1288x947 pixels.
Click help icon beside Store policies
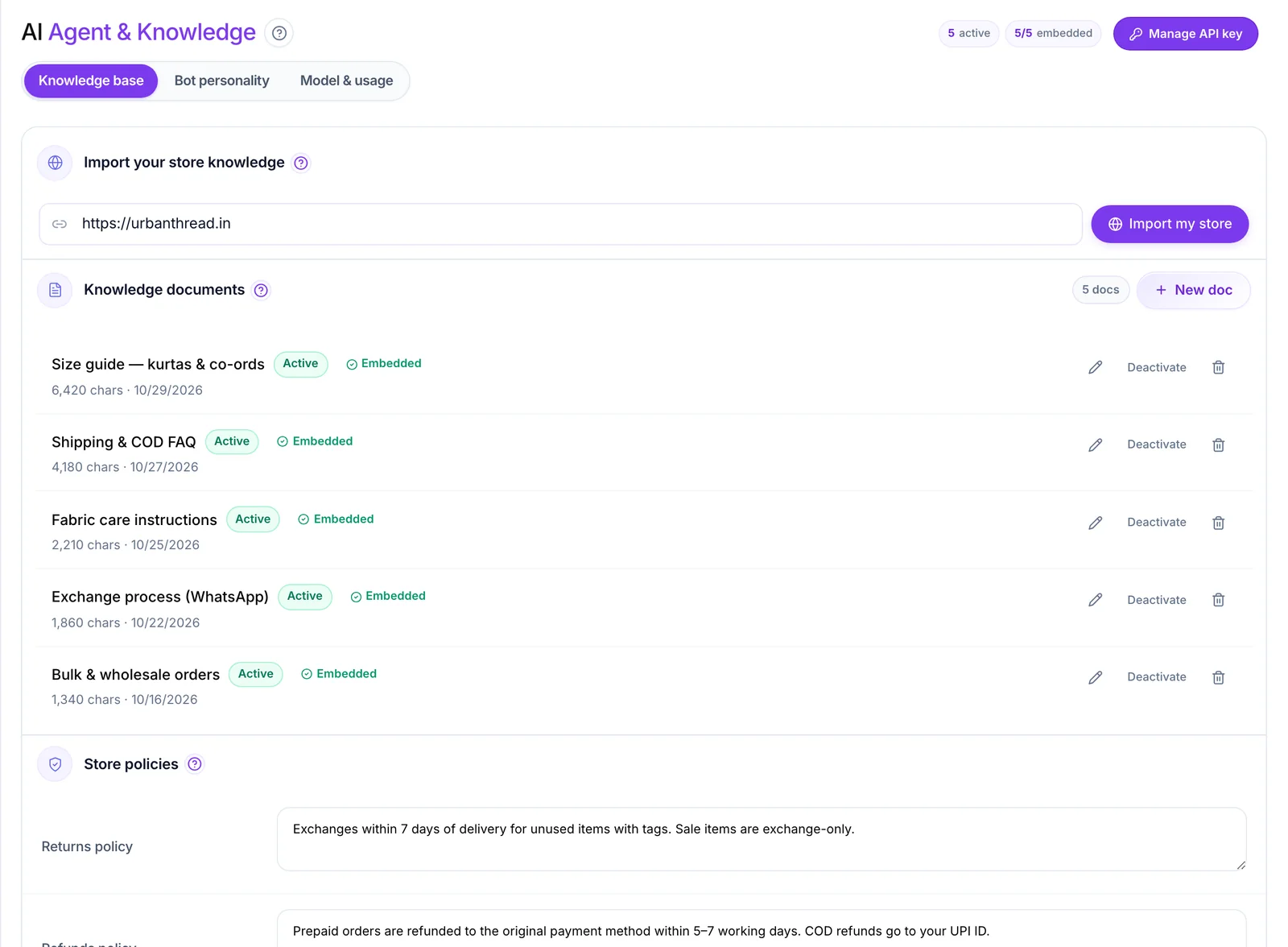click(x=195, y=764)
